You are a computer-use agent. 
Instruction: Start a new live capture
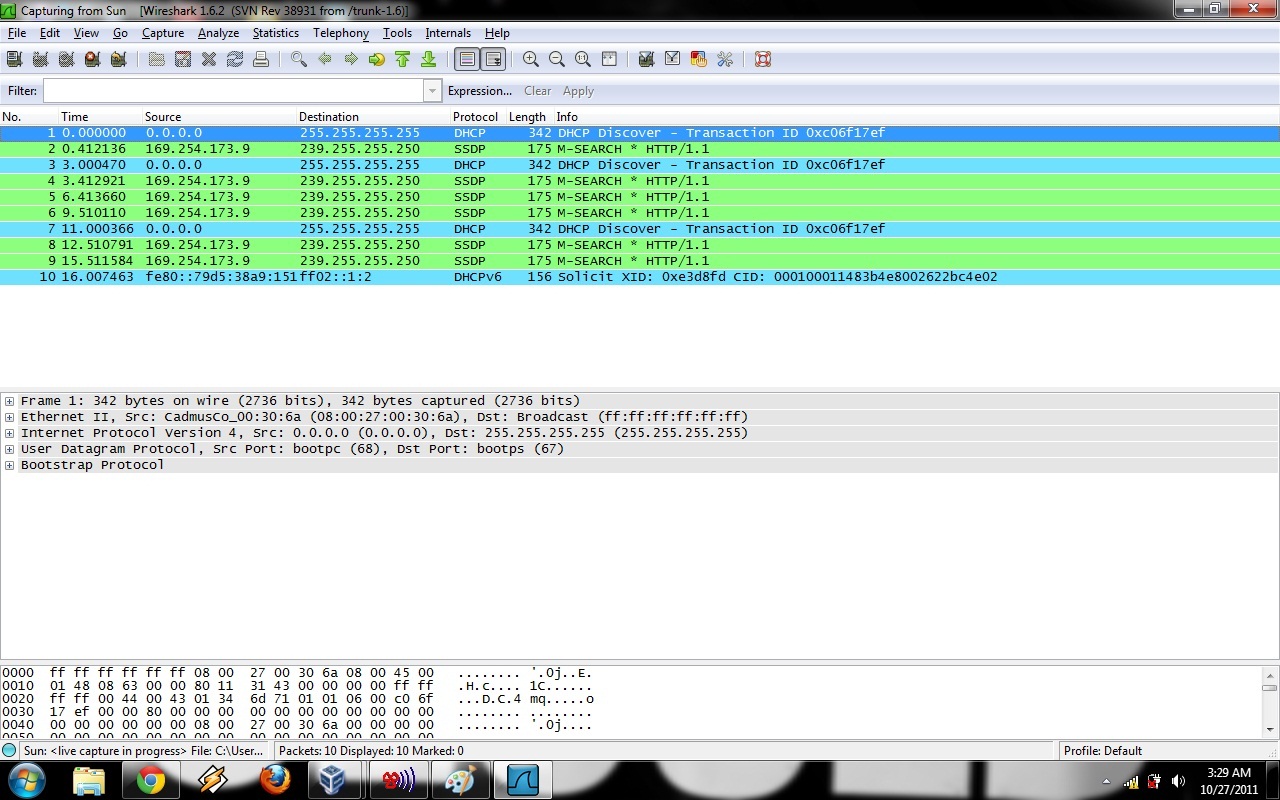(67, 59)
